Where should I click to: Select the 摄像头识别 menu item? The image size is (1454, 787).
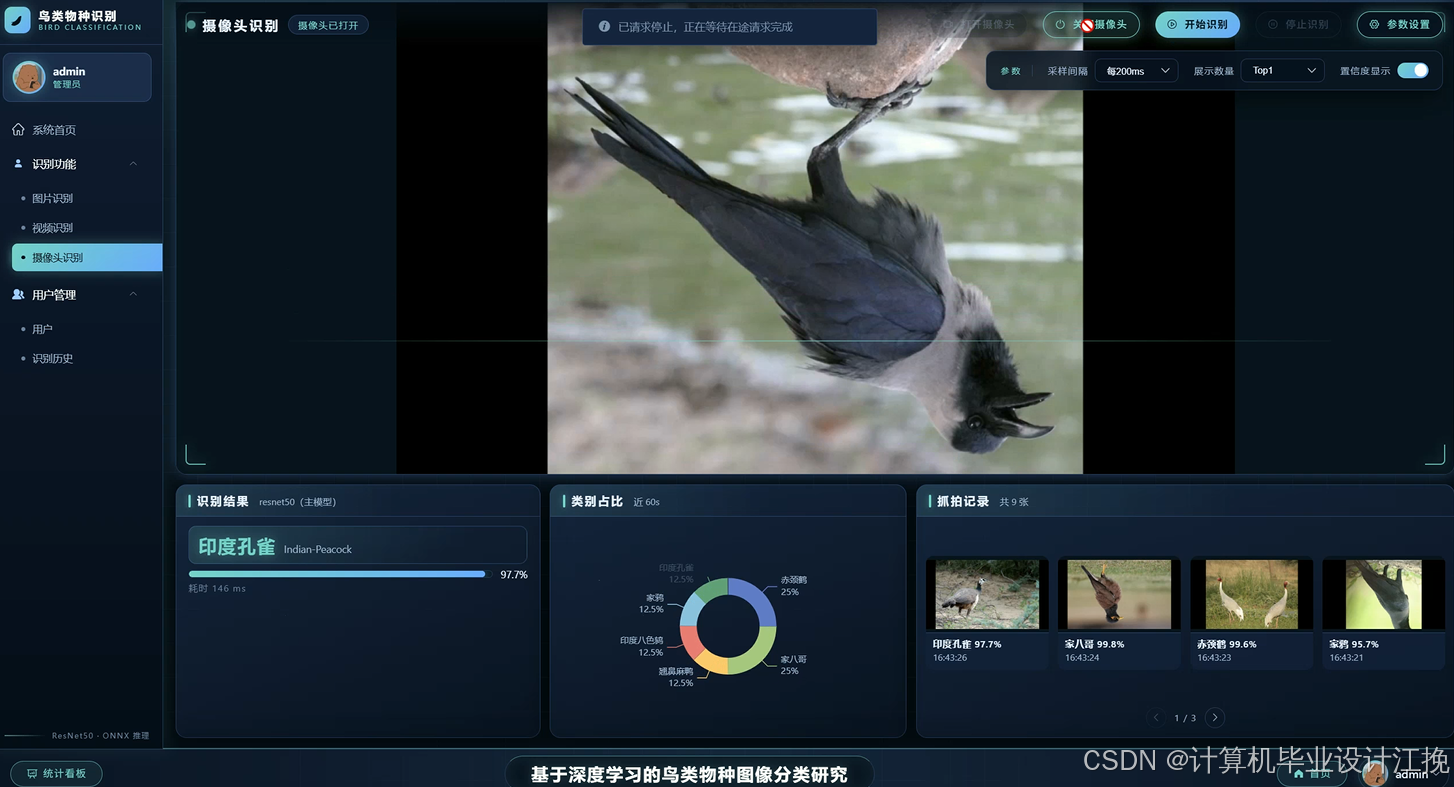pos(87,257)
